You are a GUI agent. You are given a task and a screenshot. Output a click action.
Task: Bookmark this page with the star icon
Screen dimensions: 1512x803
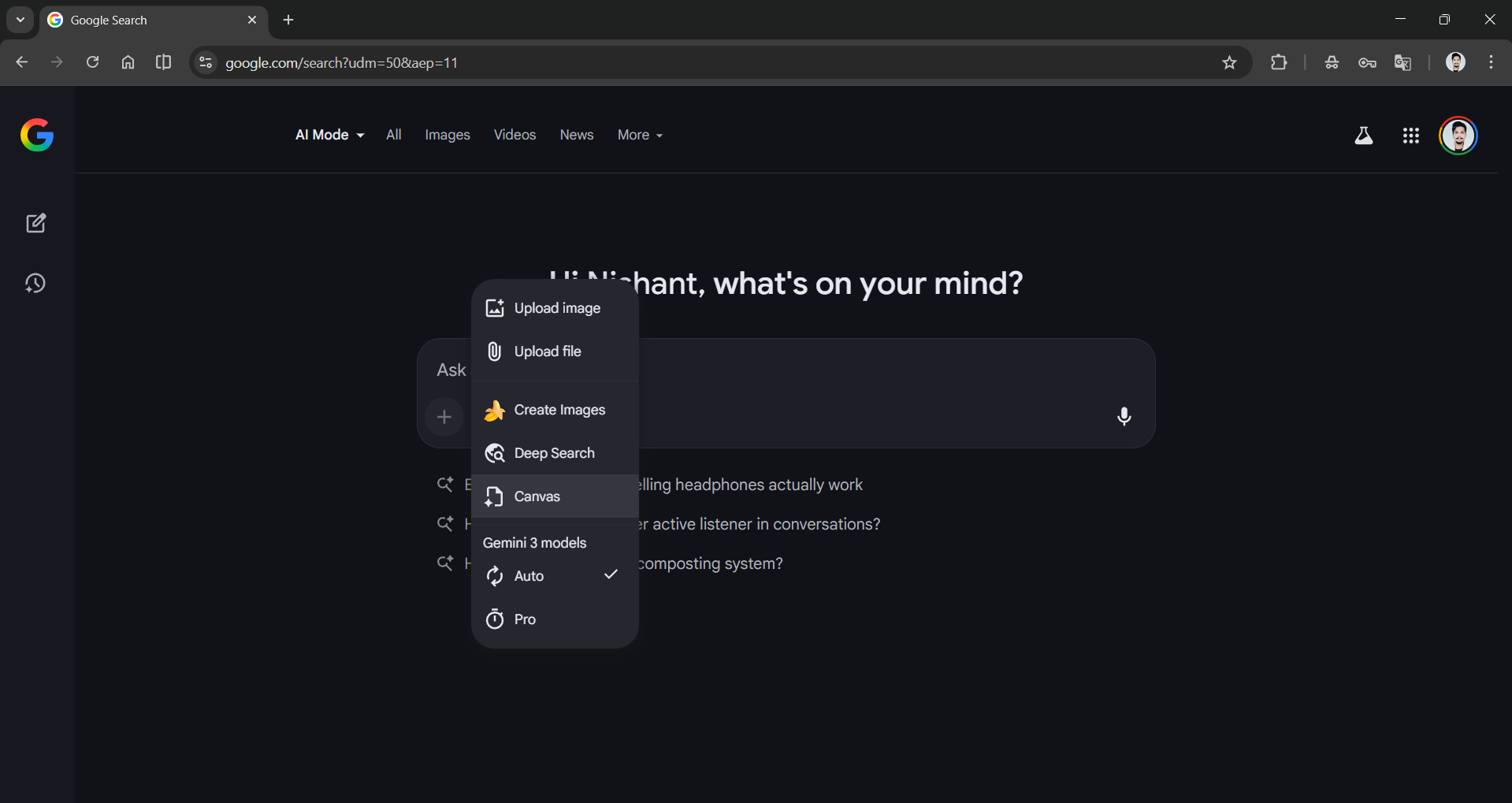click(1229, 62)
